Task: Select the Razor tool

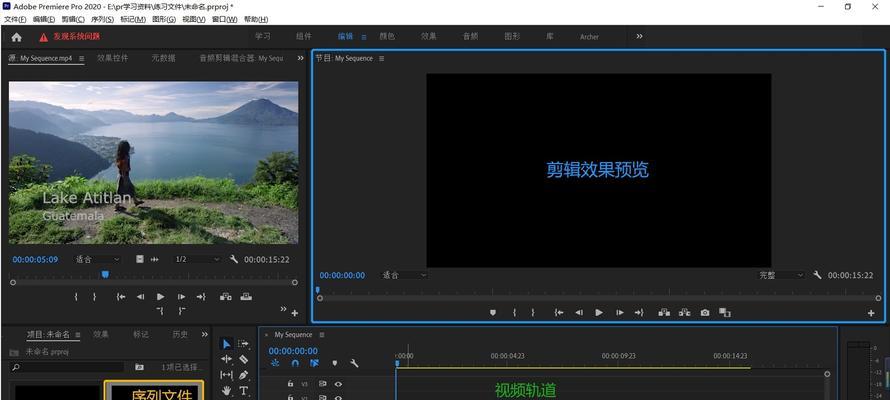Action: (244, 359)
